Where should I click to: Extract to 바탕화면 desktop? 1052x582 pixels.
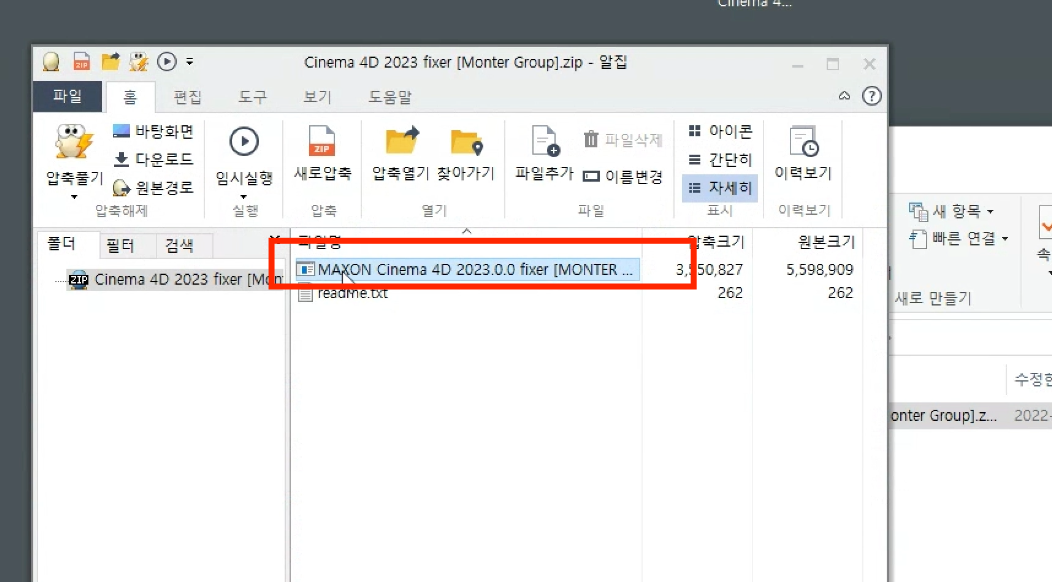tap(154, 131)
